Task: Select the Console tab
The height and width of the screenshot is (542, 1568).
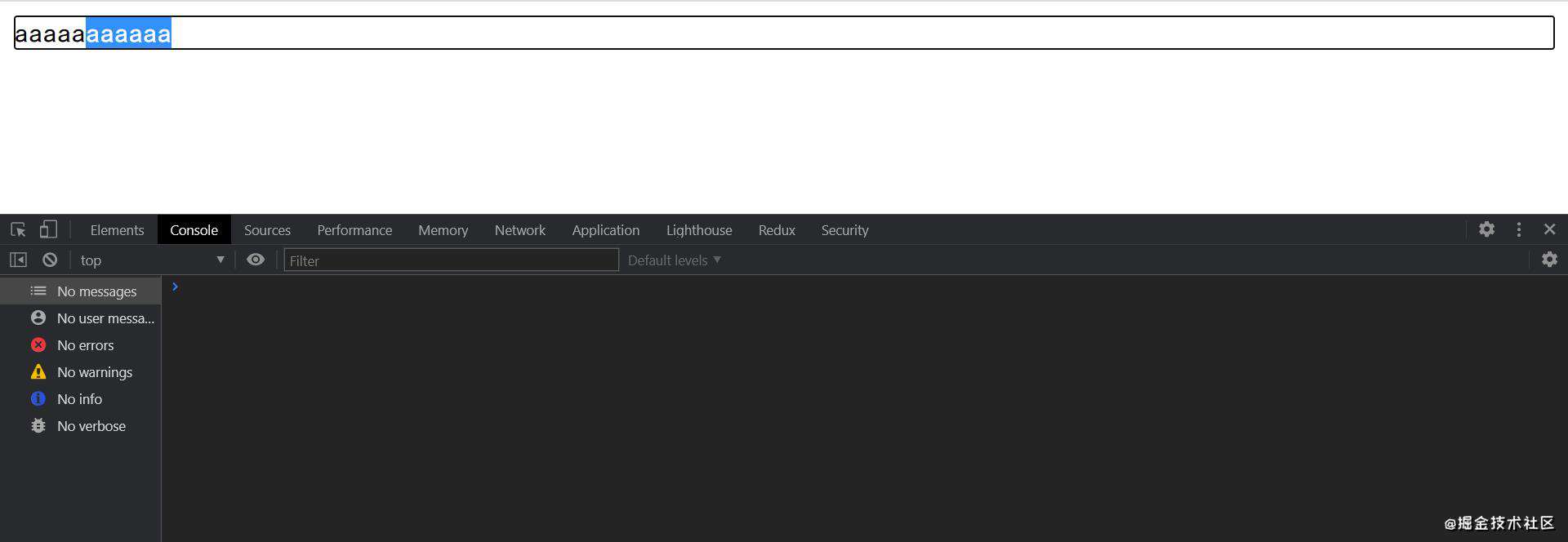Action: tap(194, 230)
